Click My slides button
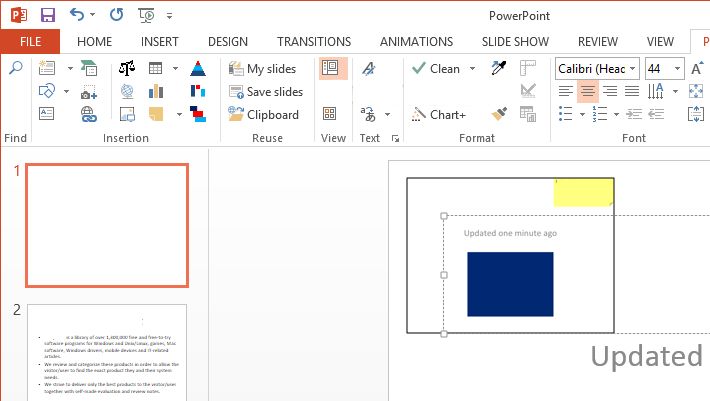The height and width of the screenshot is (401, 710). point(262,69)
